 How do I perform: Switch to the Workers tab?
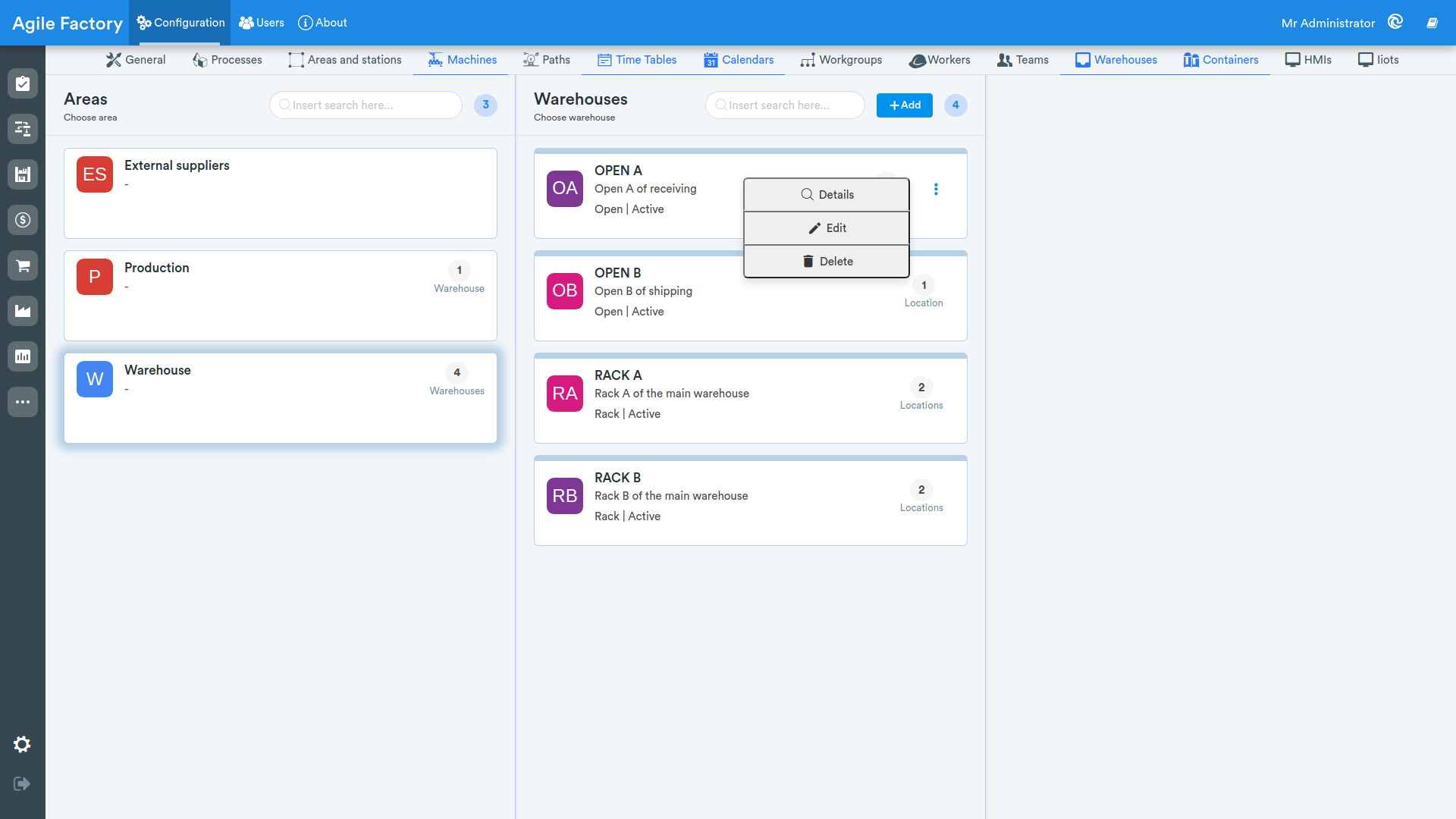(940, 60)
